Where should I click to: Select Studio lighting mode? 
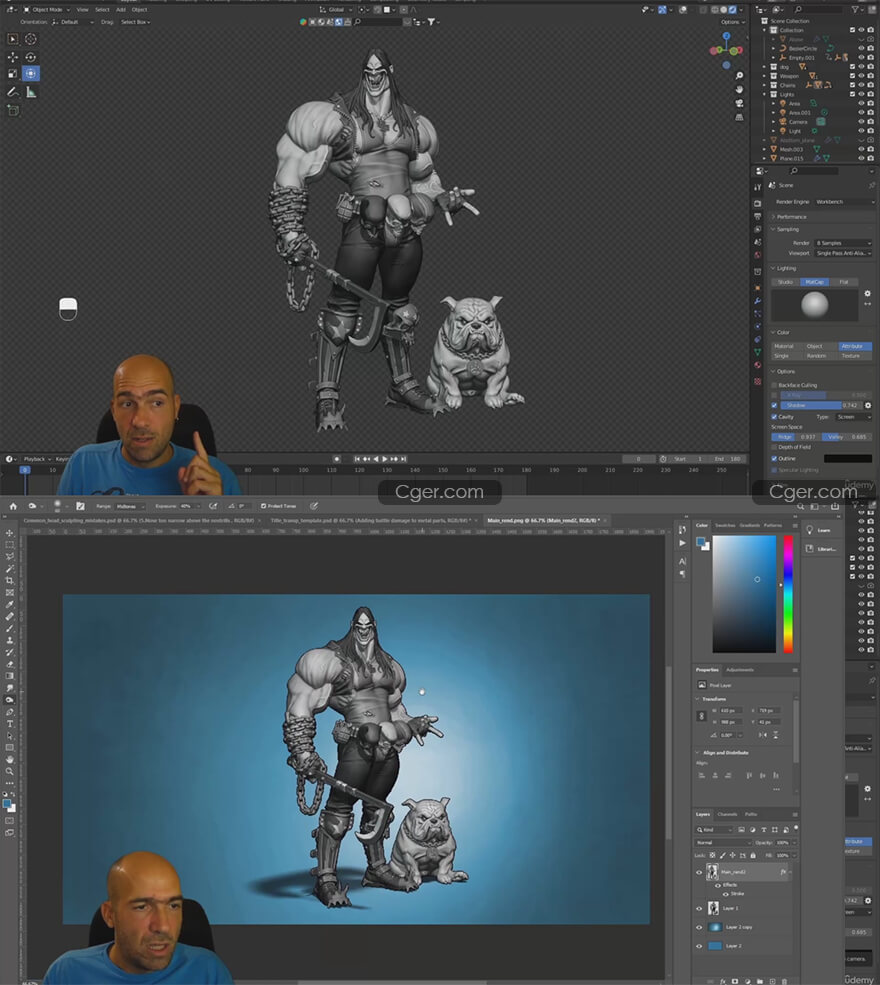pyautogui.click(x=785, y=282)
